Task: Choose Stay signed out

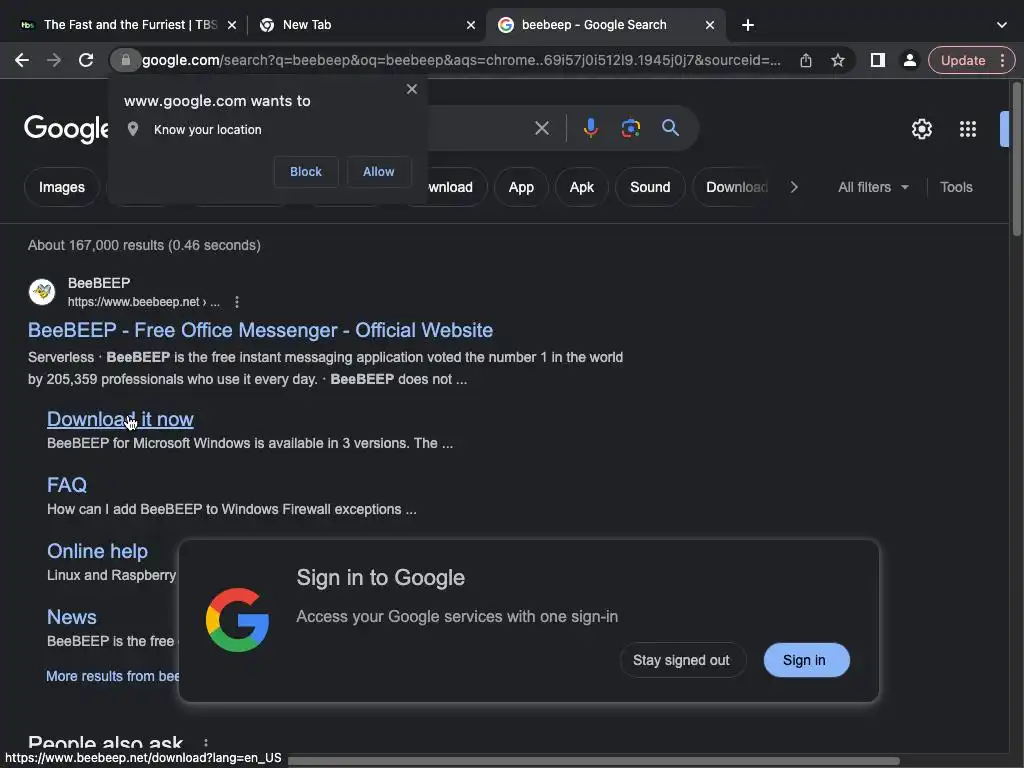Action: coord(681,660)
